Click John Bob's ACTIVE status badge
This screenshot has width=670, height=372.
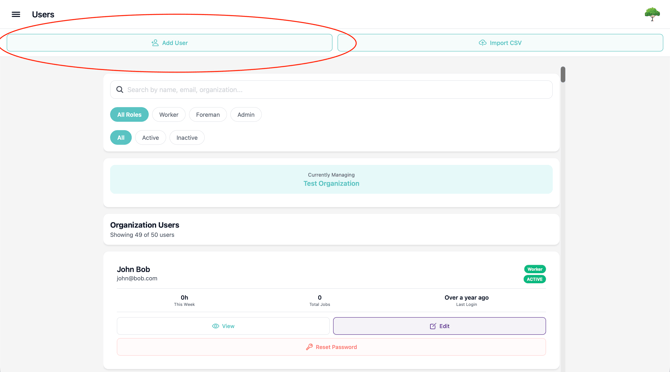535,279
